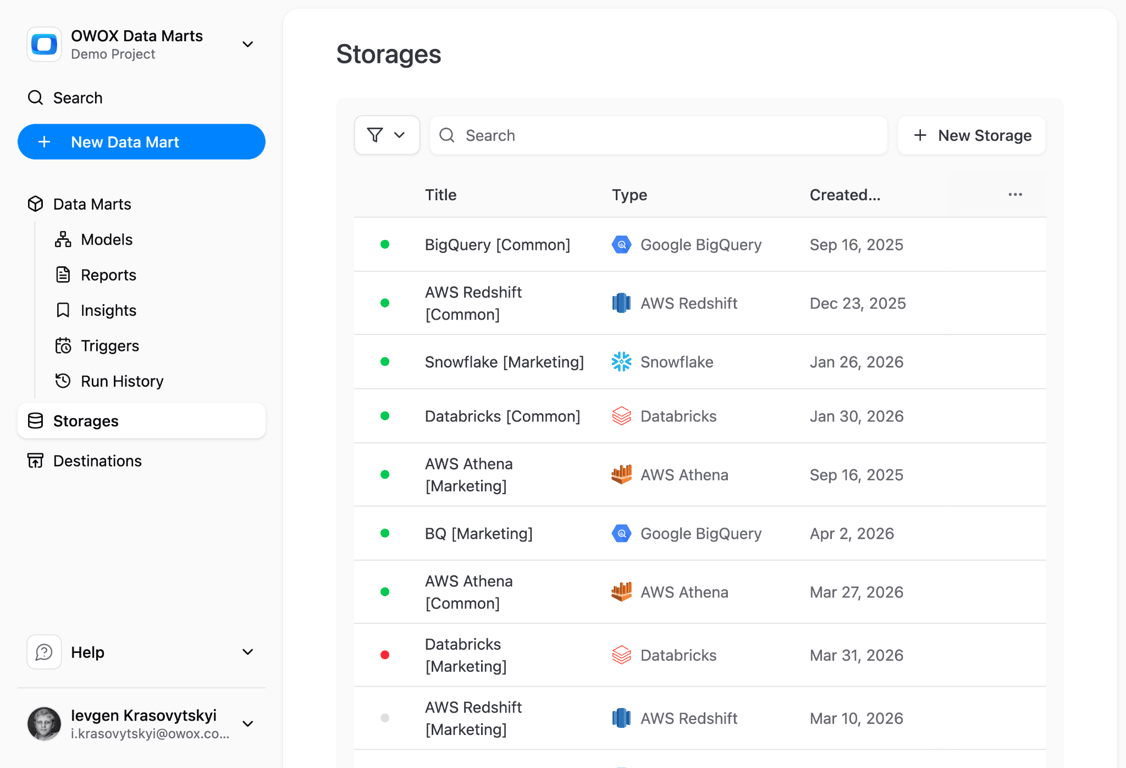Open AWS Redshift [Common] storage title
This screenshot has width=1126, height=768.
473,303
